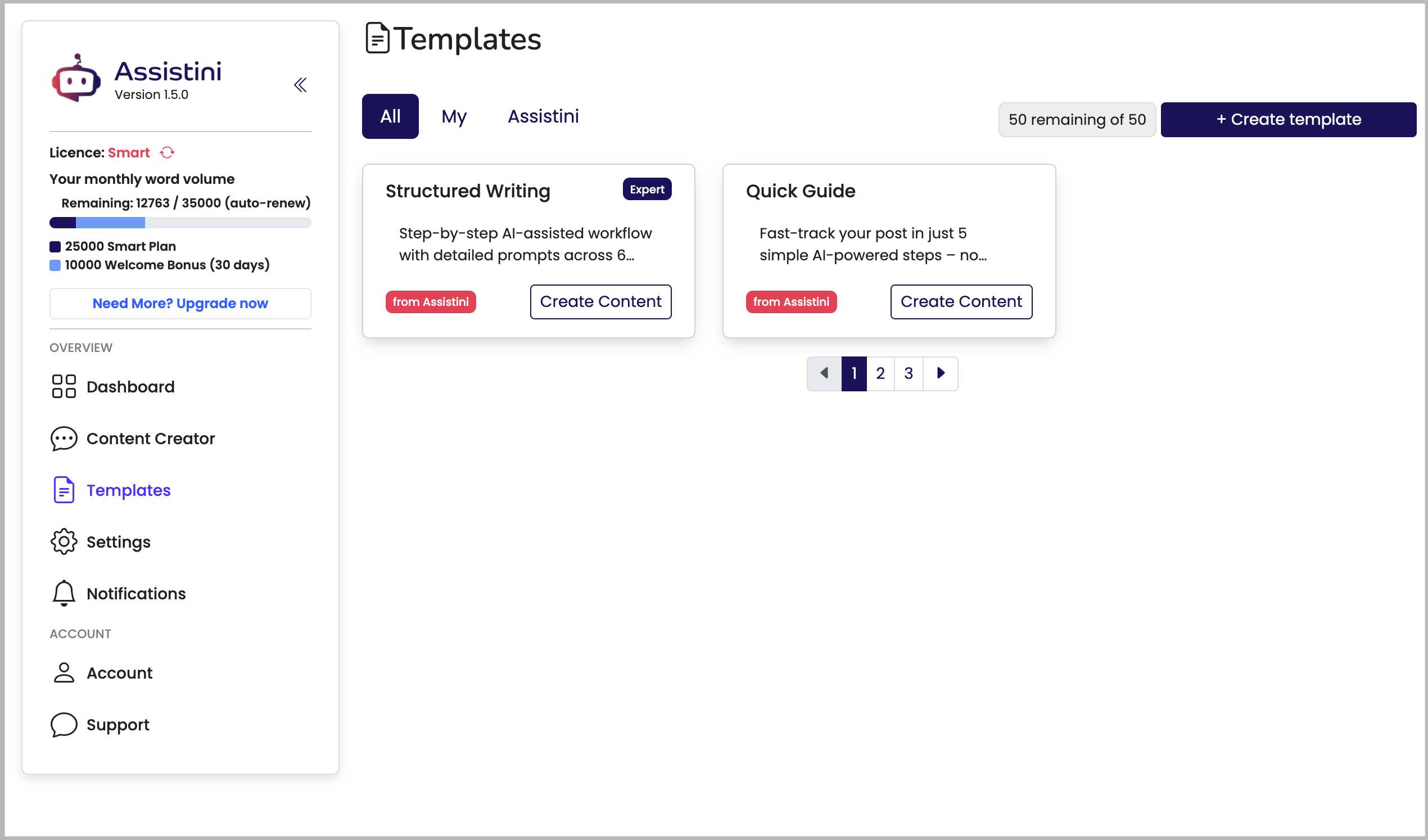Click the Templates document icon in sidebar

click(x=64, y=490)
